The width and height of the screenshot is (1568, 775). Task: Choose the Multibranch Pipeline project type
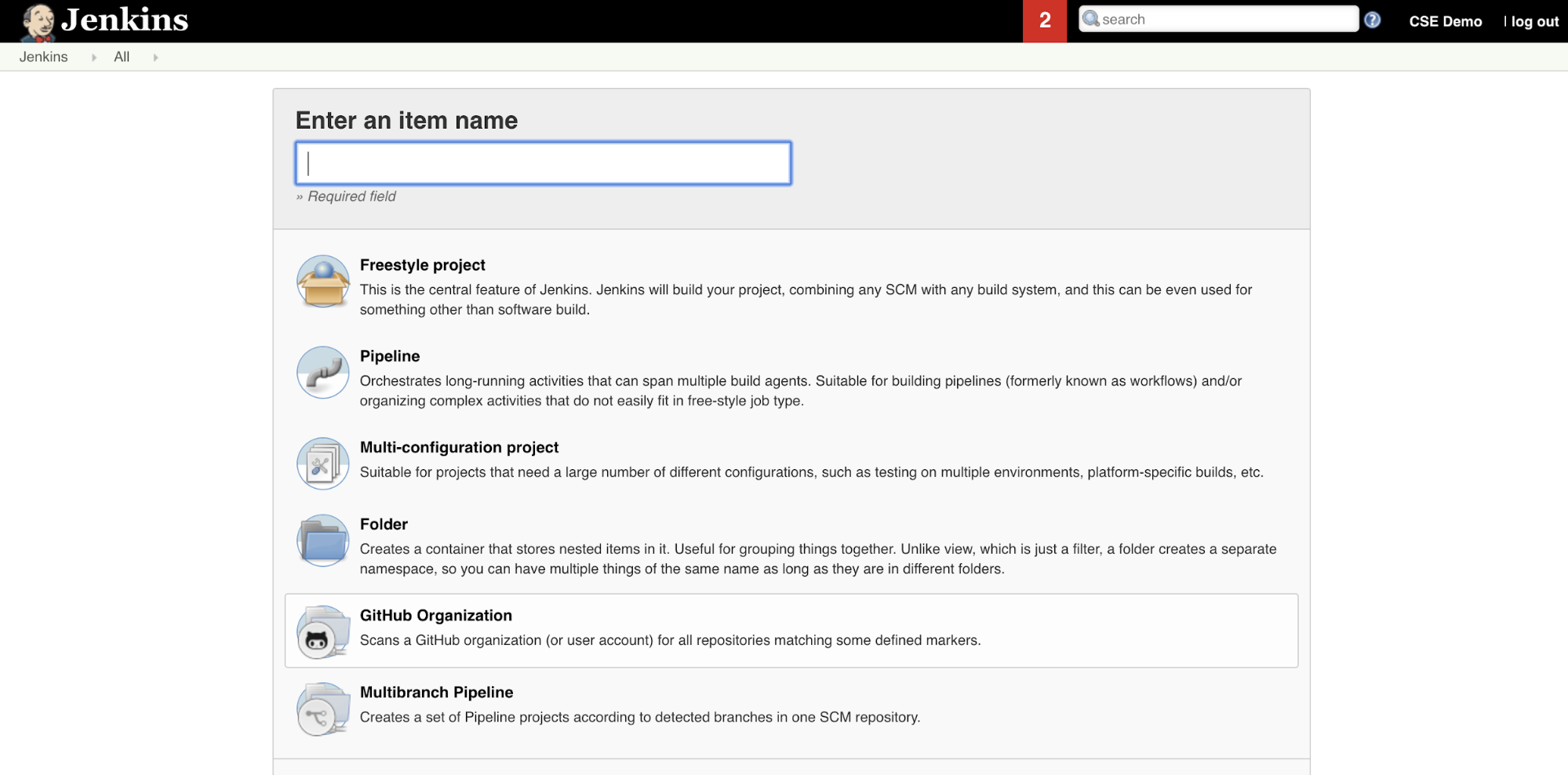point(436,692)
